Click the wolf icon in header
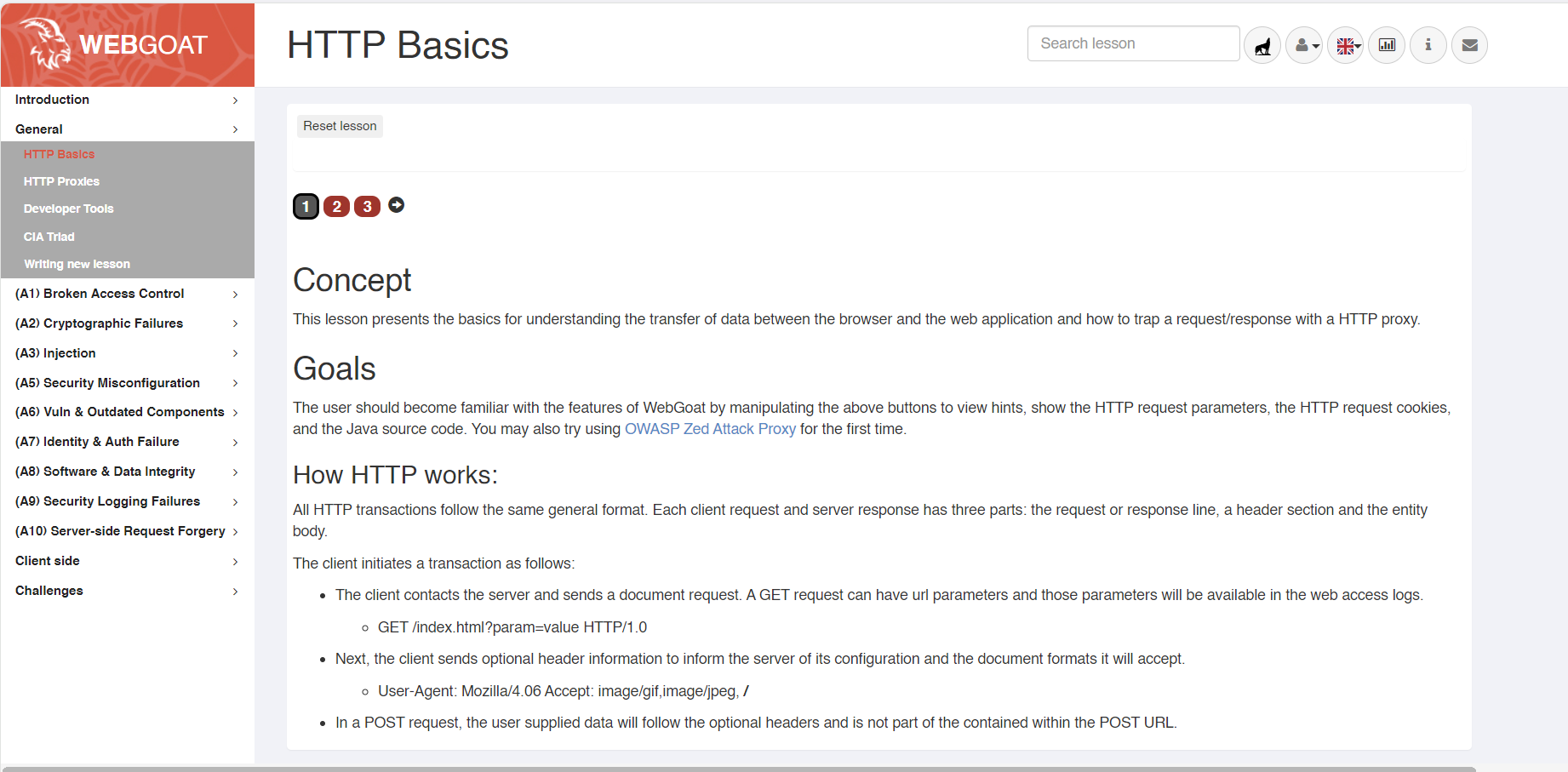 (x=1262, y=45)
